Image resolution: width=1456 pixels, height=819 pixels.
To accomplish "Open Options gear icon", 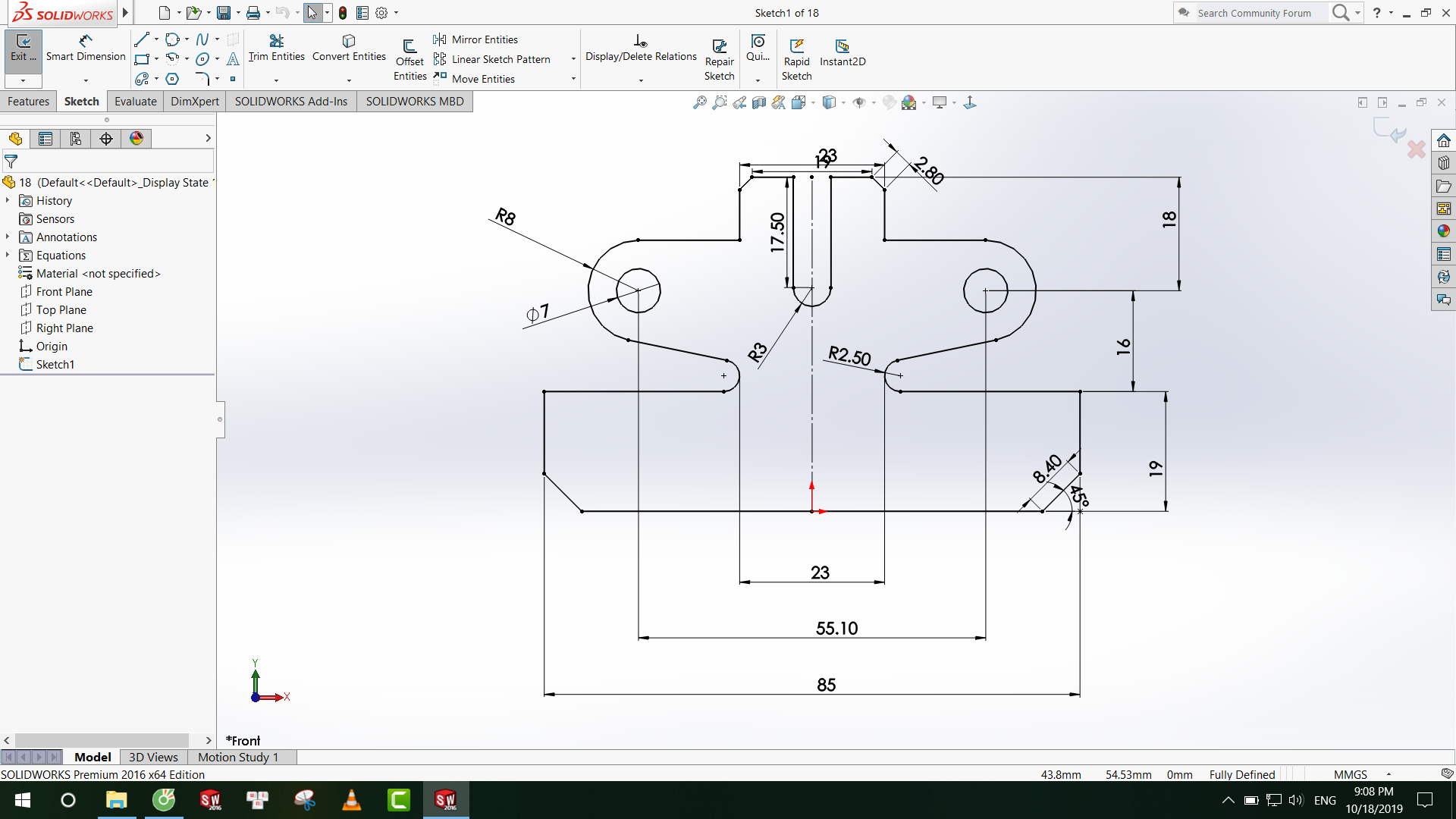I will point(381,13).
